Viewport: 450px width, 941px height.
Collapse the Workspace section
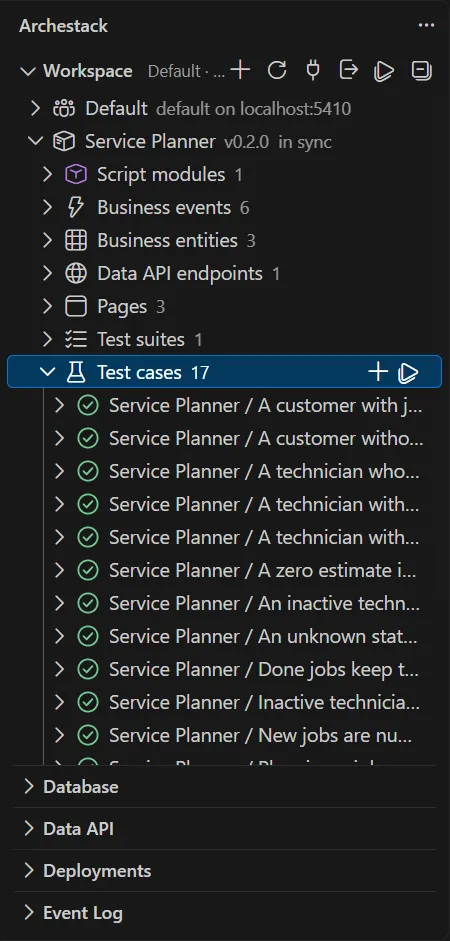tap(28, 71)
